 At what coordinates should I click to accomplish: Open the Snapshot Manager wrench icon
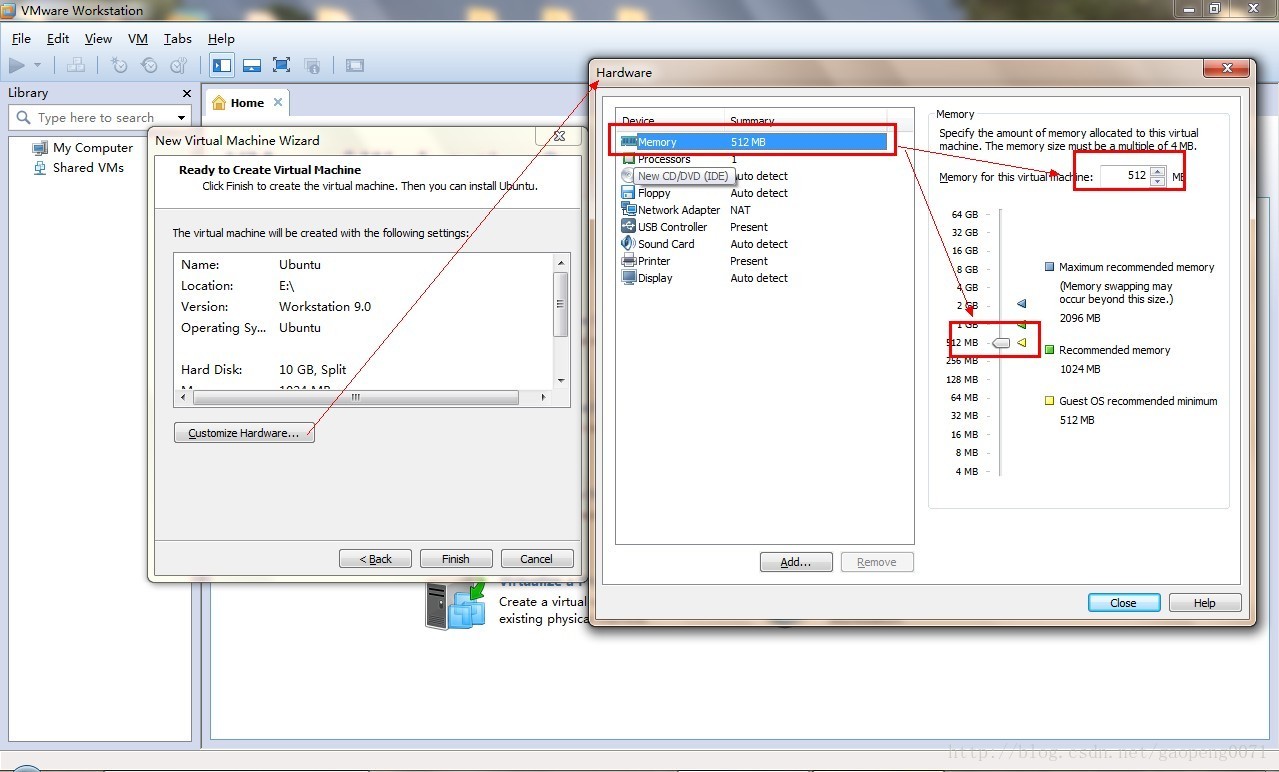click(x=179, y=66)
